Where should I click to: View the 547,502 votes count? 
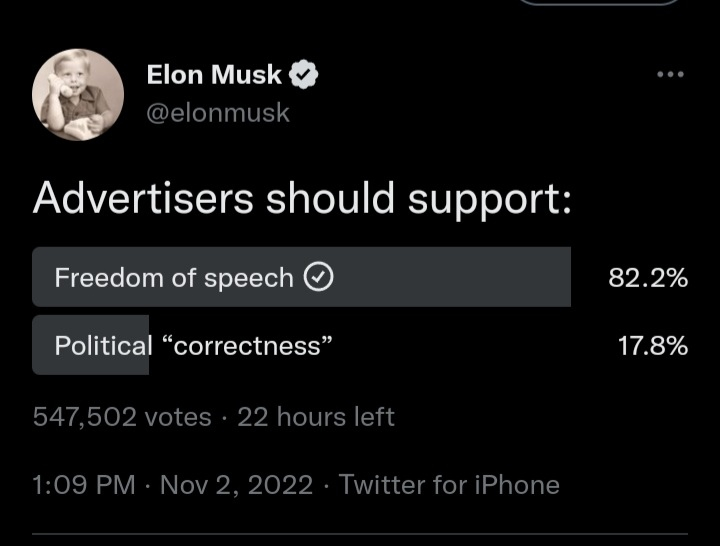click(122, 416)
